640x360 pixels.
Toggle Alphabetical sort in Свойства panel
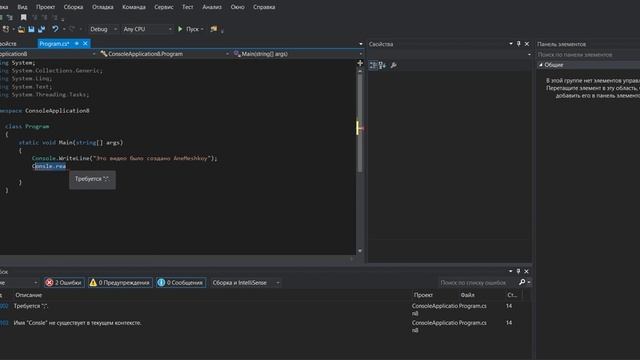(382, 65)
